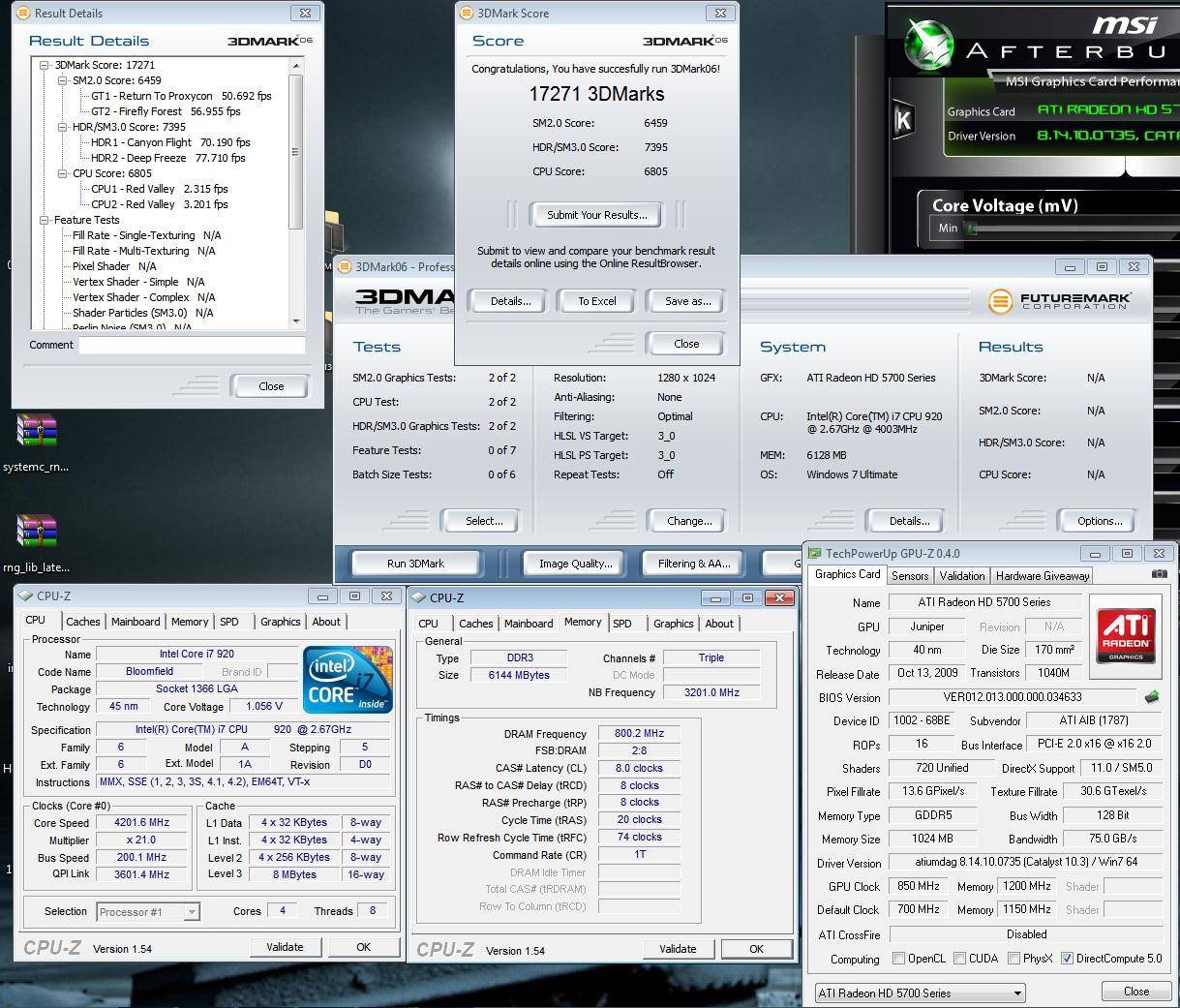The image size is (1180, 1008).
Task: Click the 3DMark06 logo in the Score dialog
Action: [685, 41]
